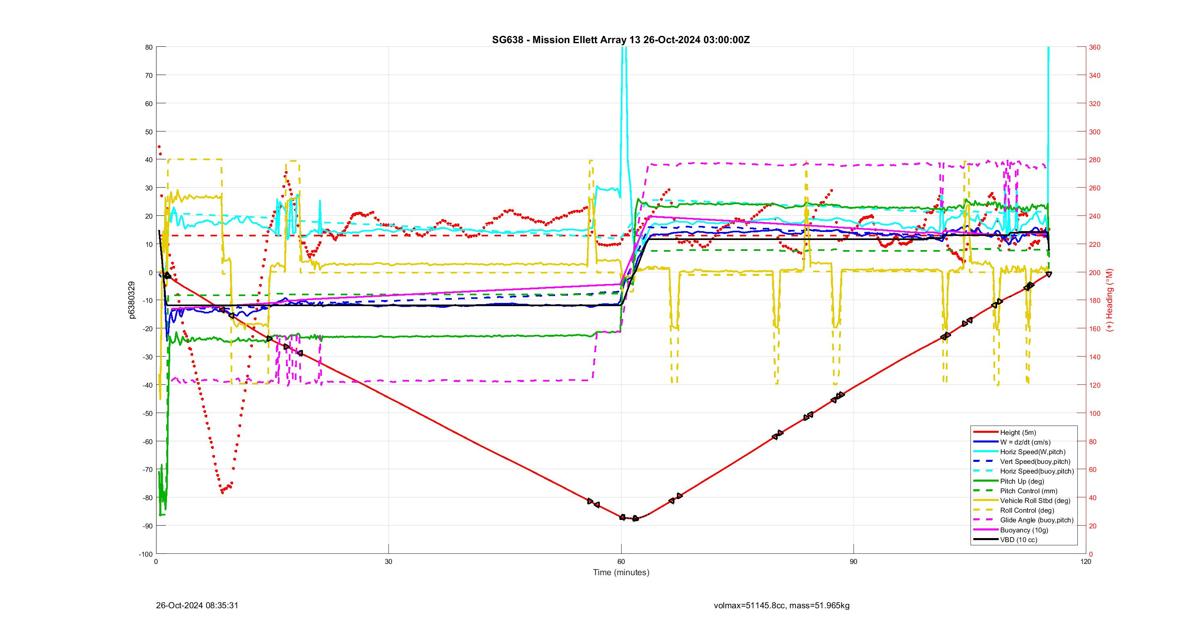The image size is (1200, 622).
Task: Click the x-axis tick label '120'
Action: 1085,561
